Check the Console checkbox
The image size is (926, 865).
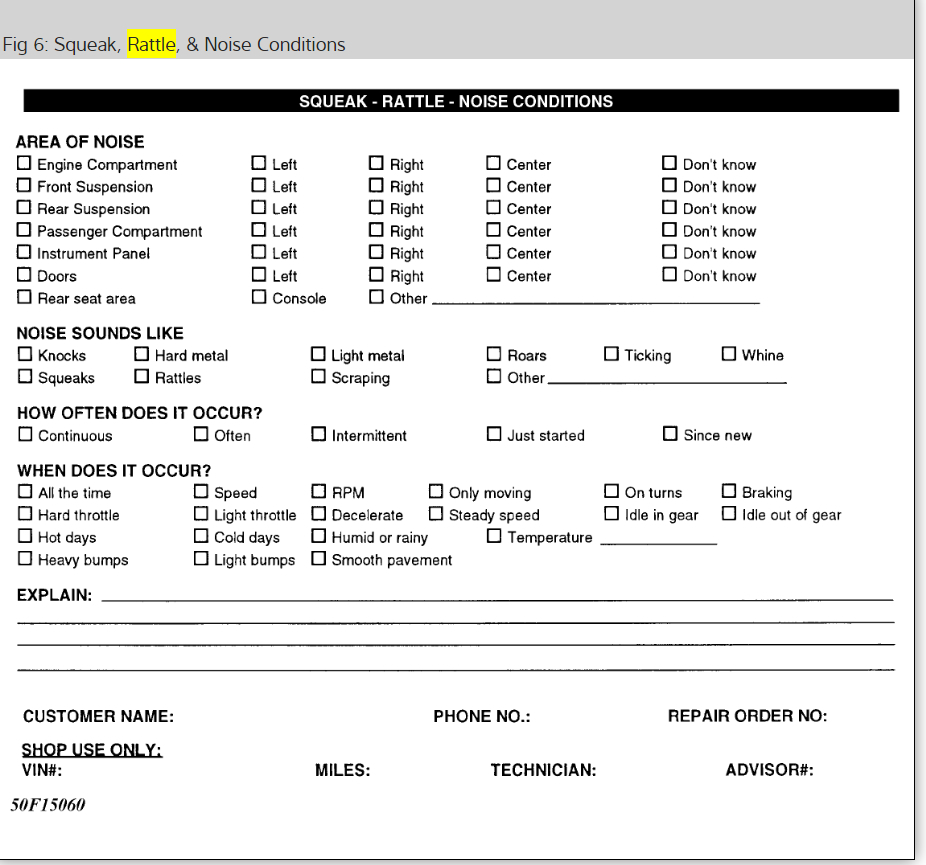[x=259, y=297]
